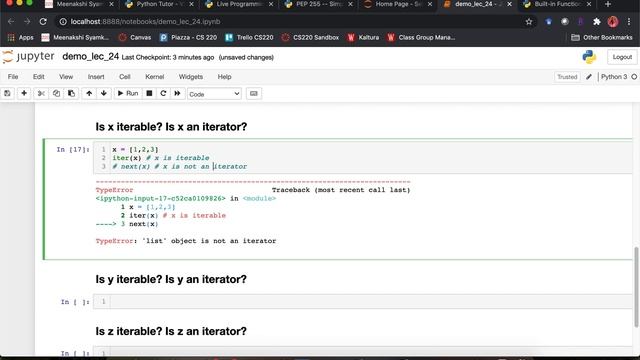Click empty cell under 'Is y iterable?'
The image size is (640, 360).
363,302
